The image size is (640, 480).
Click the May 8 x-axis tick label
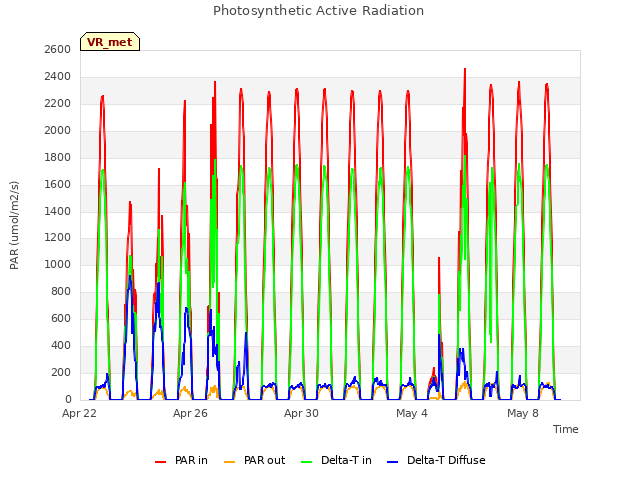coord(523,413)
